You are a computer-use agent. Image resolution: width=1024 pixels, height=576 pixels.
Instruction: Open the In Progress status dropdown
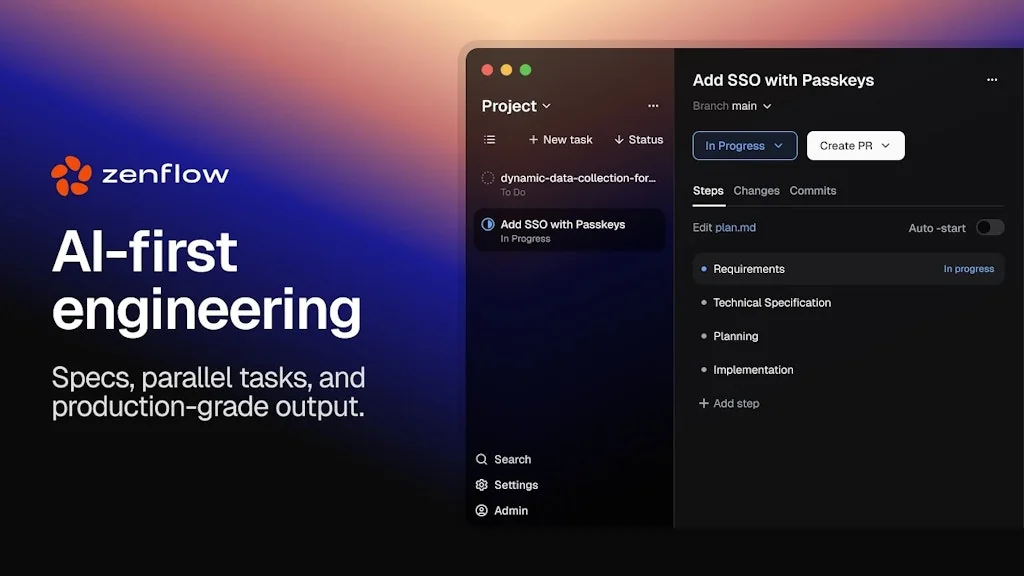point(744,146)
